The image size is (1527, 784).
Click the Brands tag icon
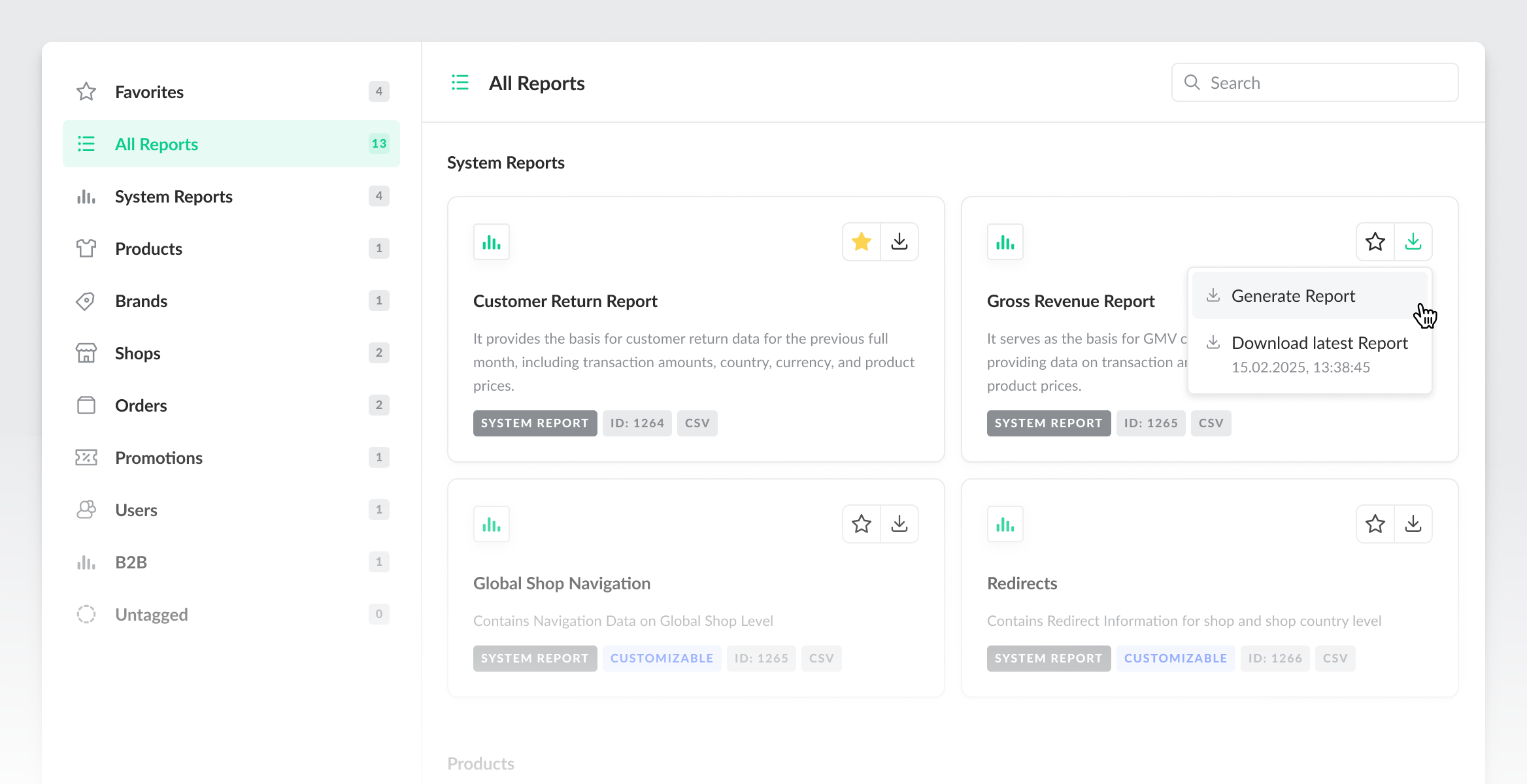tap(86, 301)
